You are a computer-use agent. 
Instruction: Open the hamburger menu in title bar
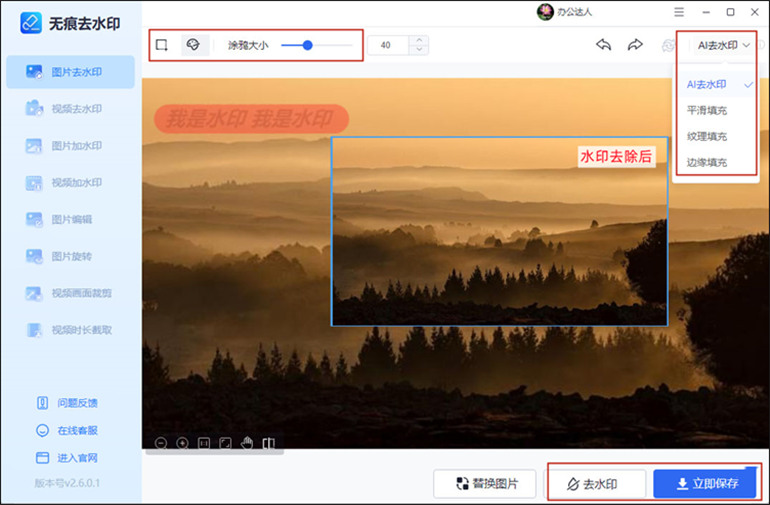(x=679, y=12)
